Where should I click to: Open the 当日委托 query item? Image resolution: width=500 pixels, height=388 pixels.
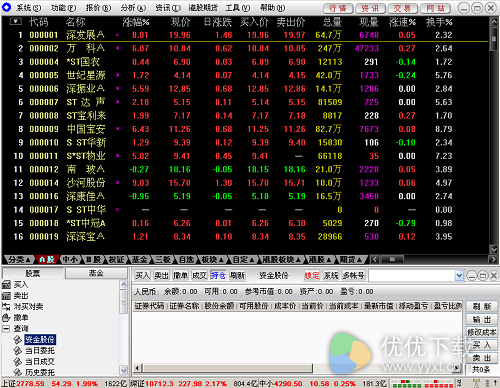(x=40, y=351)
